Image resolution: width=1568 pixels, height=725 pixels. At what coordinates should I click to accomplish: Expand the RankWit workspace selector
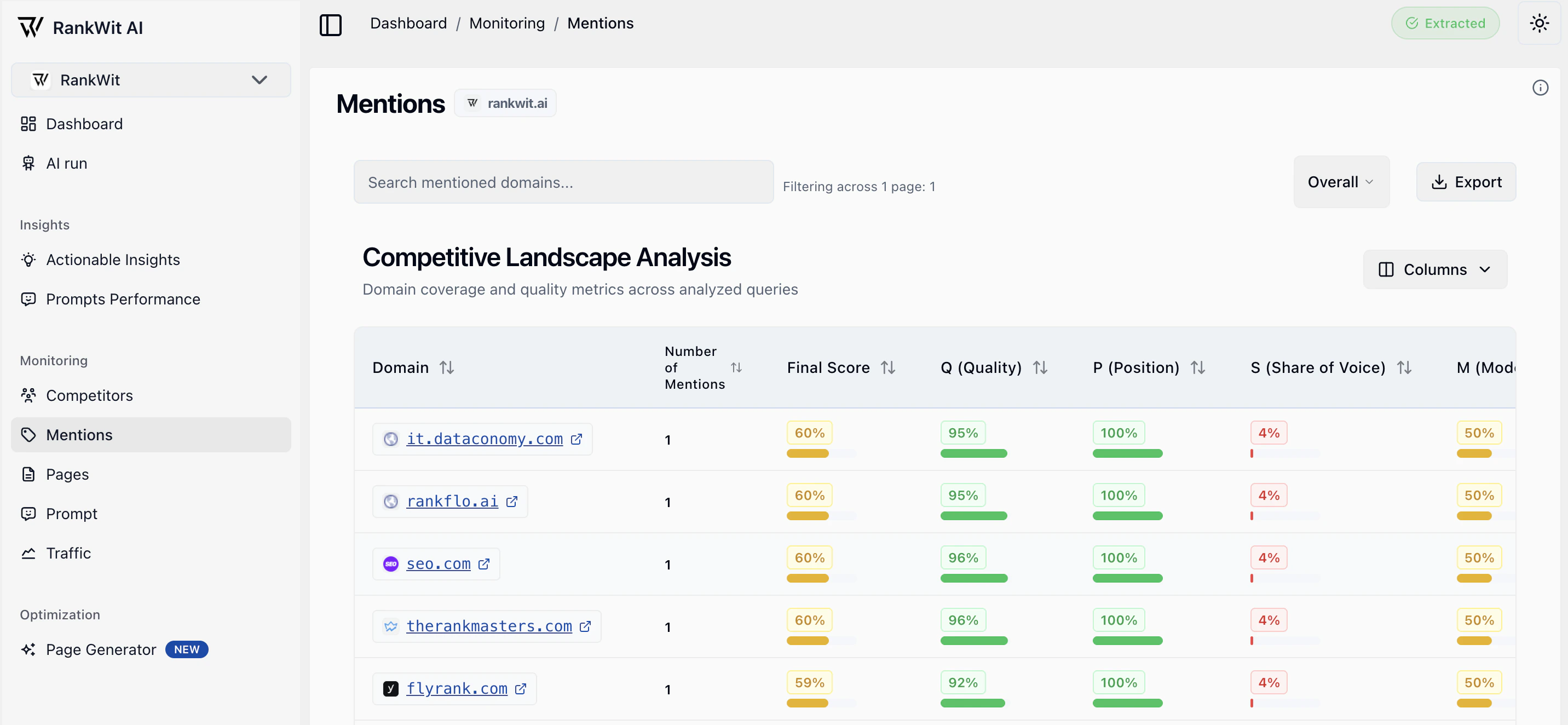pos(151,80)
